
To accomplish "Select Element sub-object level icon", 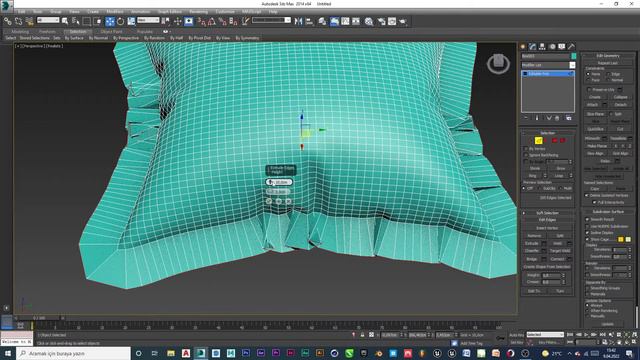I will pyautogui.click(x=562, y=140).
